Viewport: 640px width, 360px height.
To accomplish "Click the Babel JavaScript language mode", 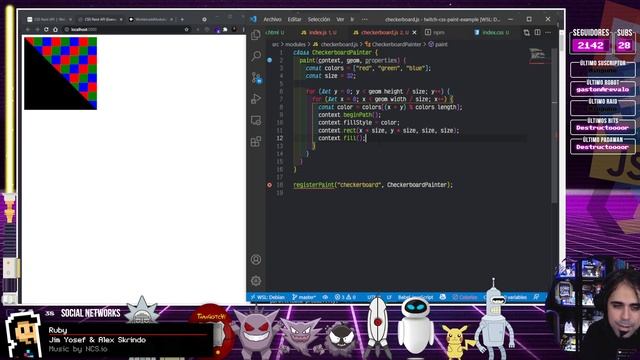I will pyautogui.click(x=416, y=297).
